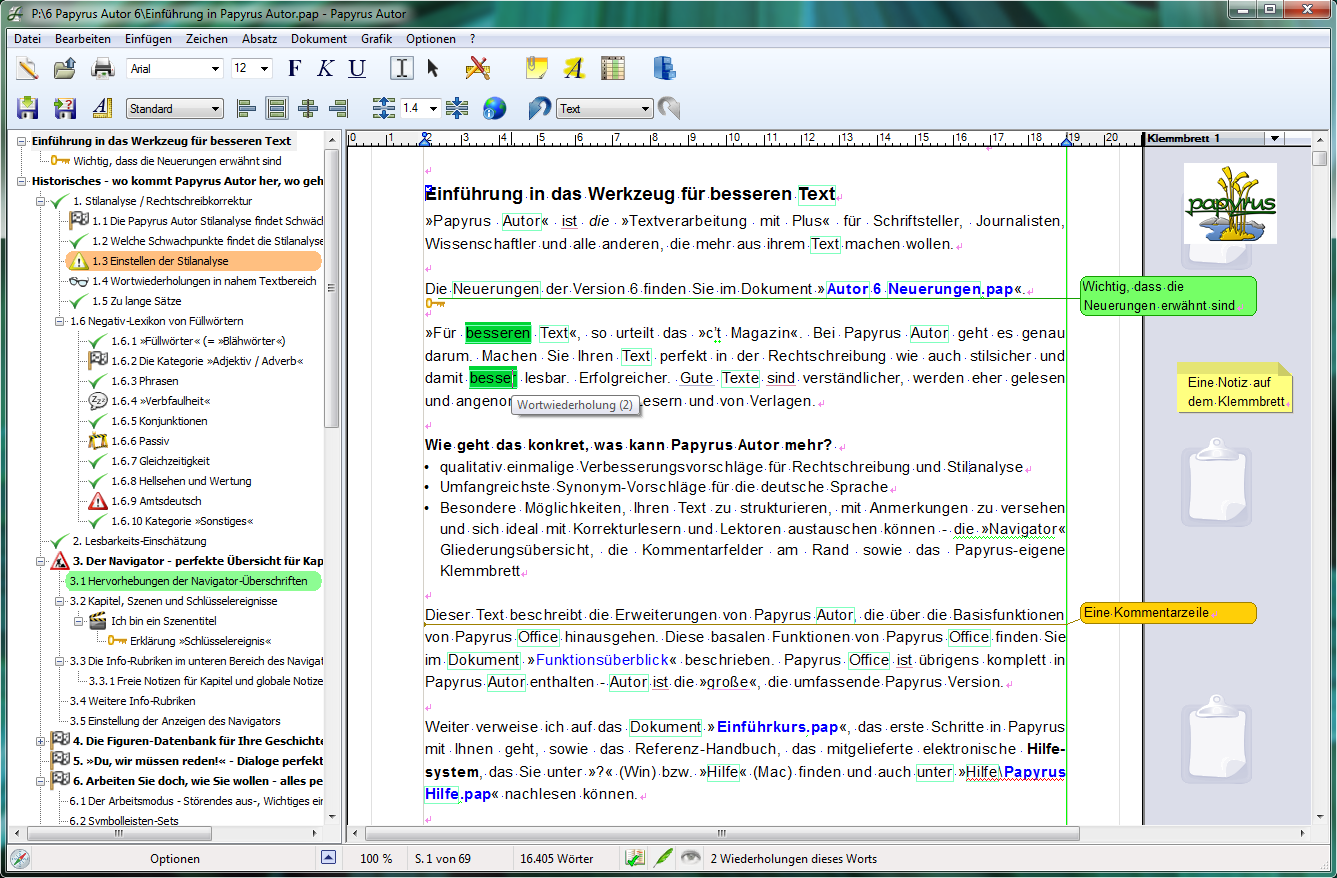Open the Text undo-type dropdown
This screenshot has width=1337, height=878.
click(646, 109)
